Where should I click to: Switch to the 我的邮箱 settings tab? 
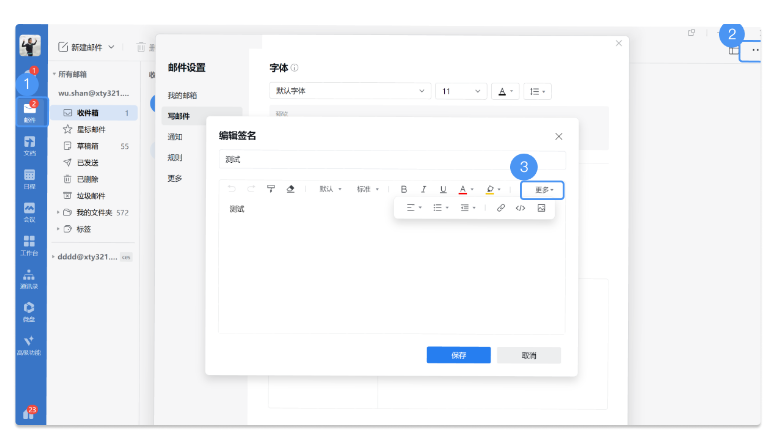(x=182, y=95)
